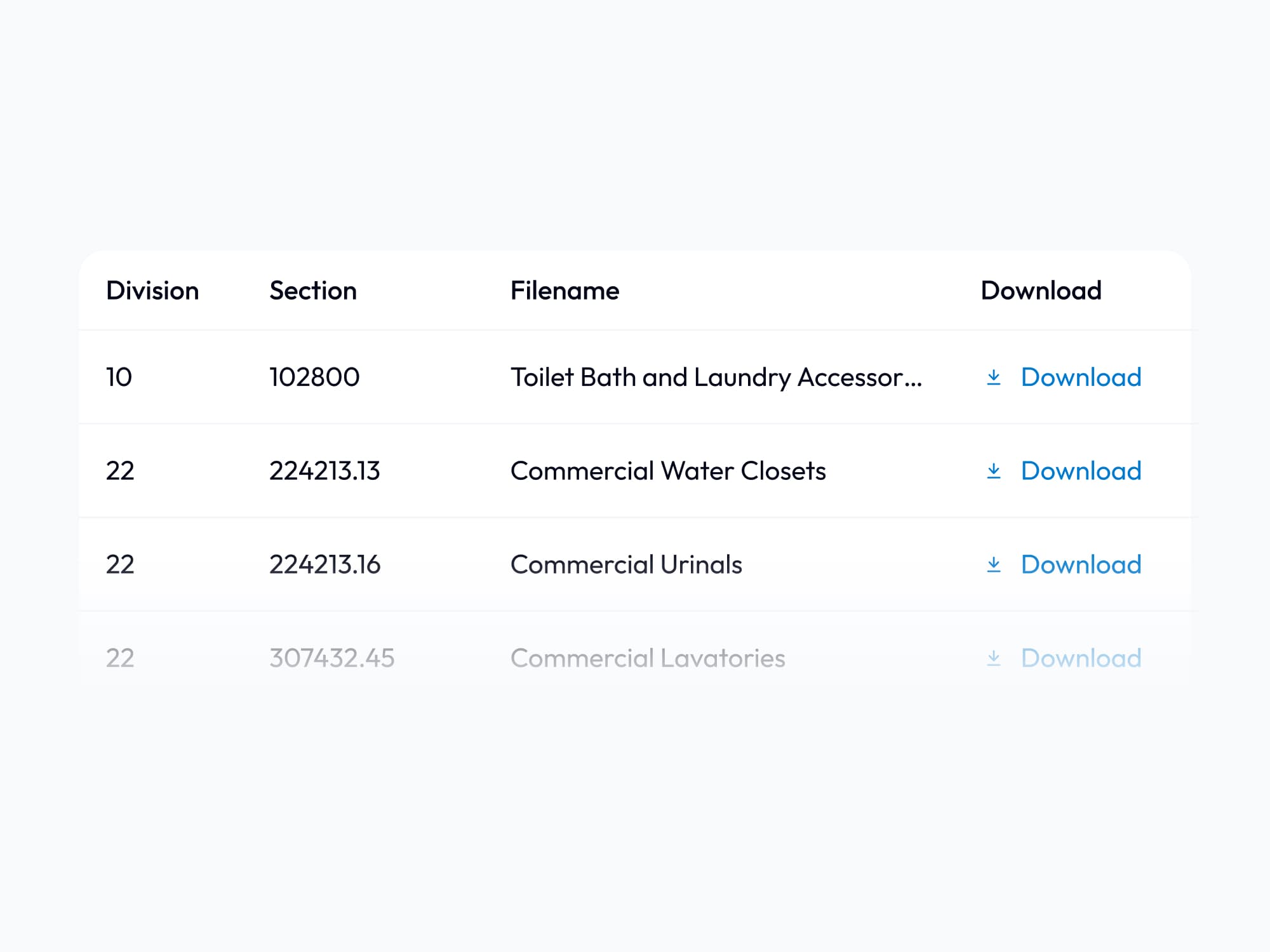Click download arrow icon for Commercial Water Closets
Screen dimensions: 1270x952
pos(994,471)
